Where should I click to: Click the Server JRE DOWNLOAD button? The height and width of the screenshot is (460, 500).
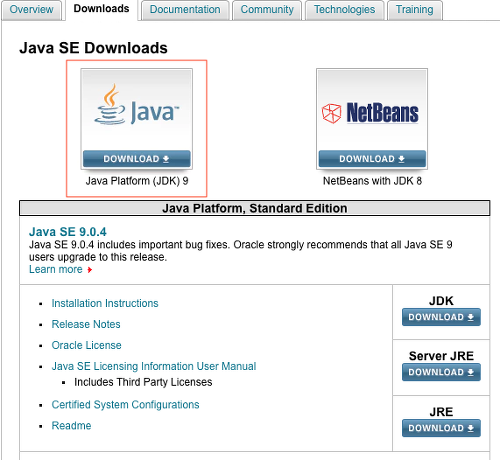(441, 372)
